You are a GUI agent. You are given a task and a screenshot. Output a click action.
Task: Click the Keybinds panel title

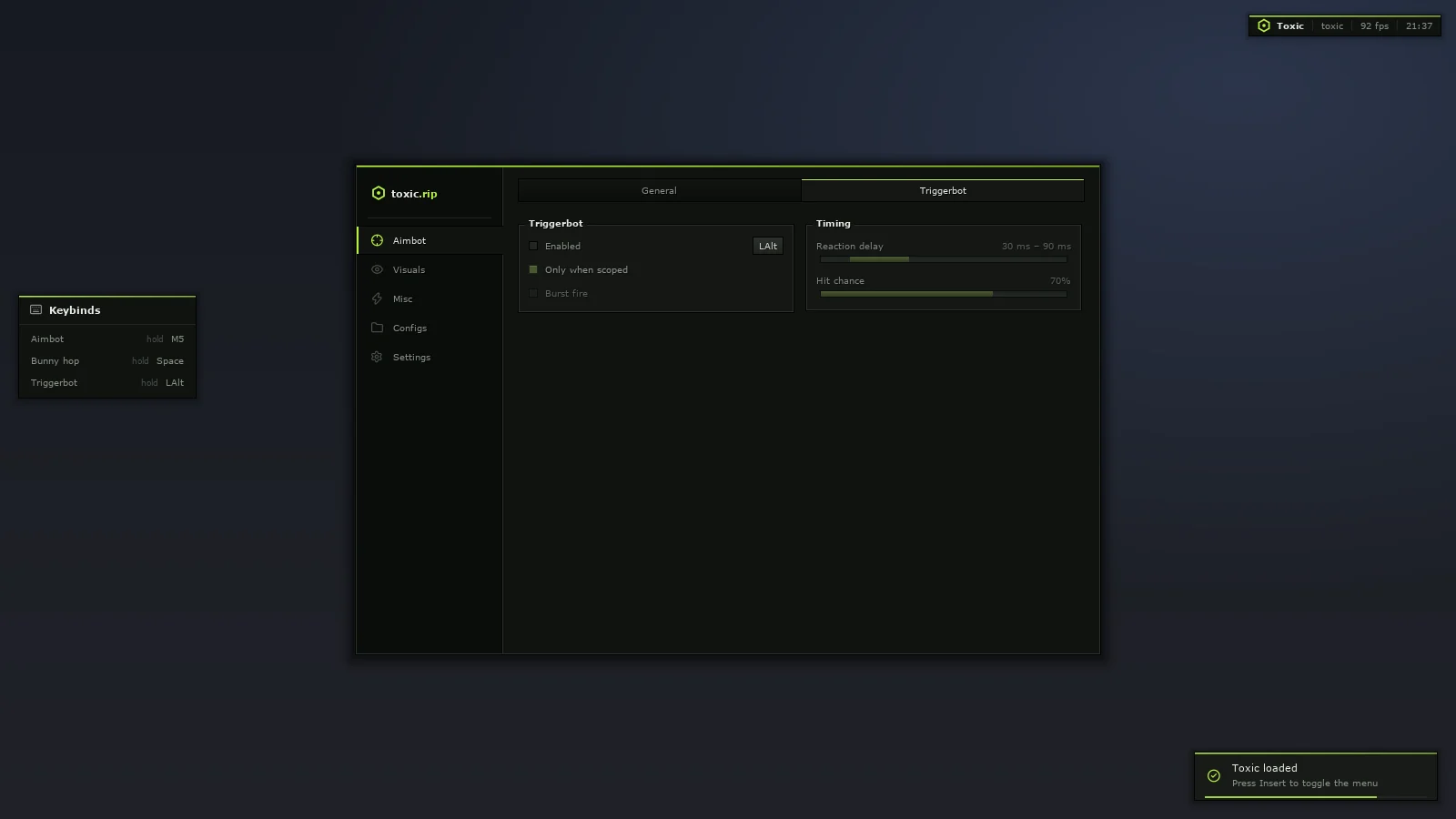point(75,310)
